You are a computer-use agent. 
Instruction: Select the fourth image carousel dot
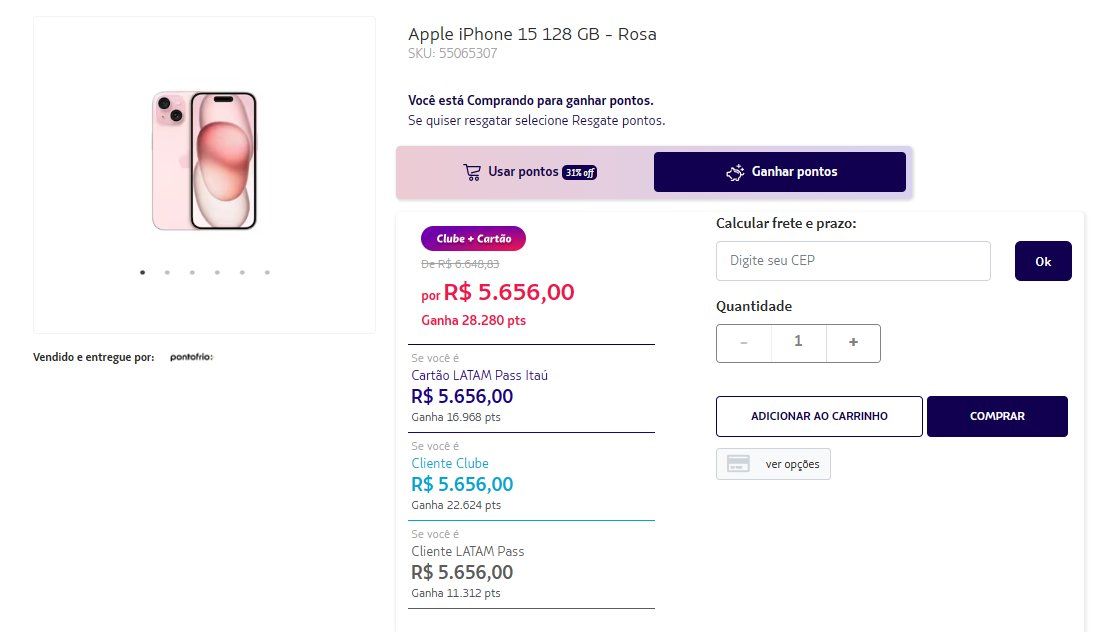click(218, 272)
